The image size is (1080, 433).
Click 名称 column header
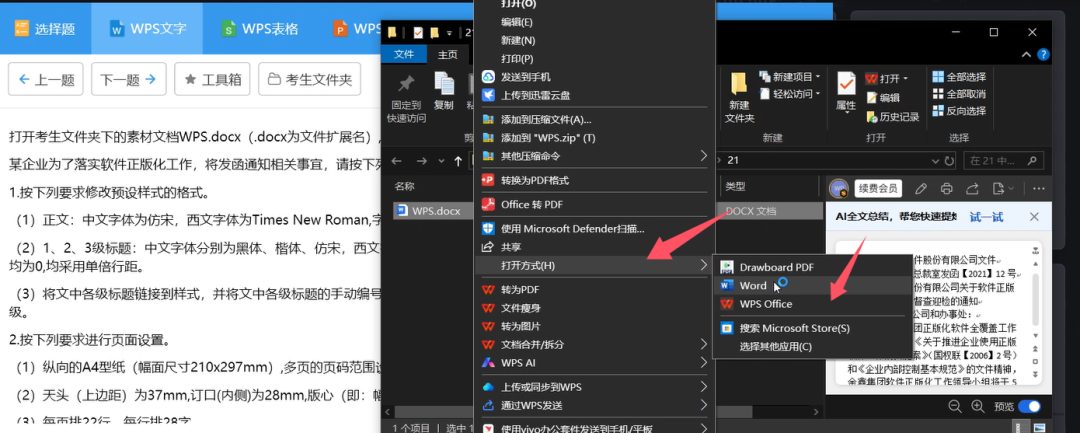click(404, 187)
